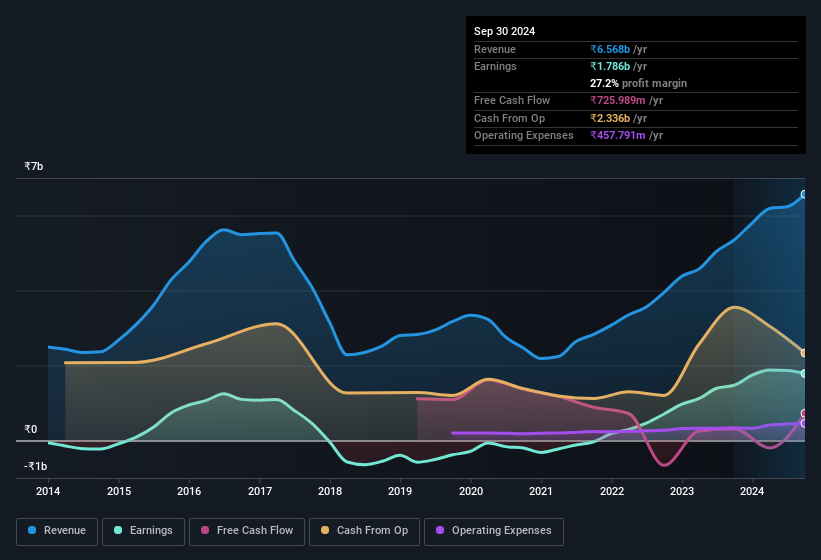The height and width of the screenshot is (560, 821).
Task: Click the Free Cash Flow endpoint marker
Action: 804,413
